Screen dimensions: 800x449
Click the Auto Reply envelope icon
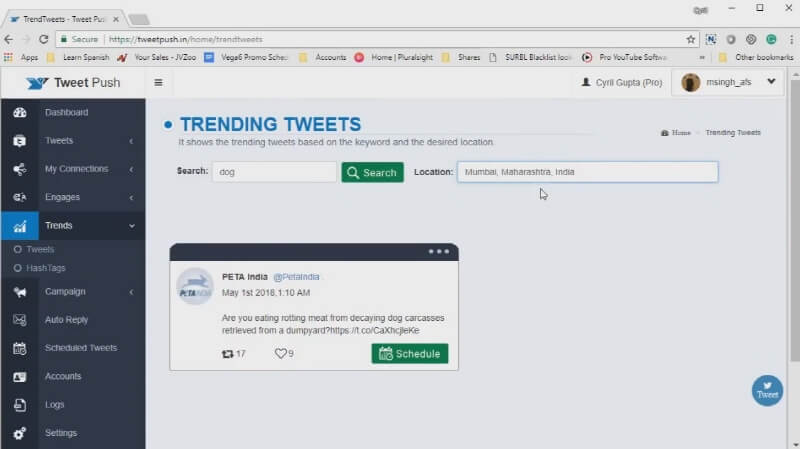20,320
